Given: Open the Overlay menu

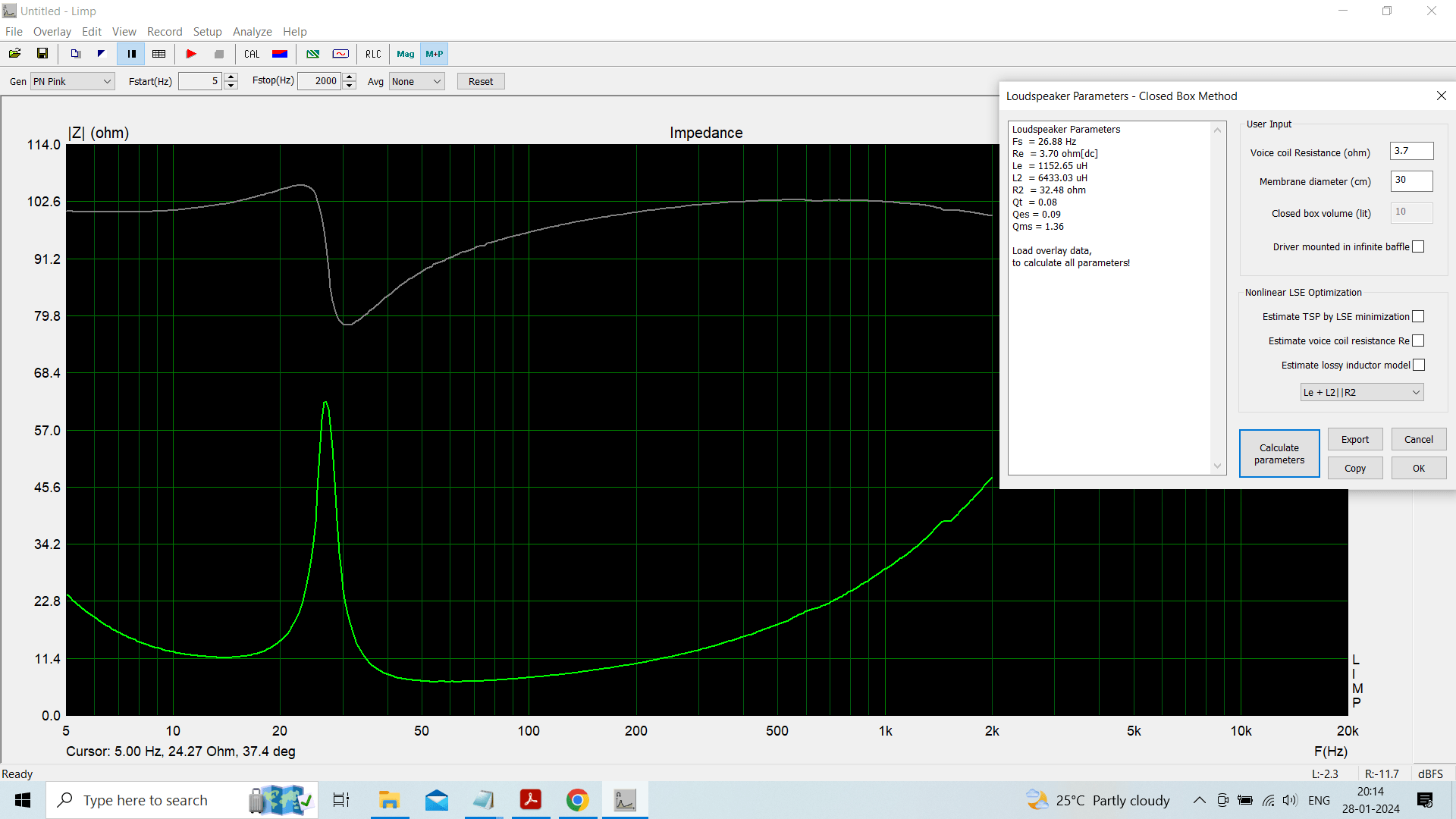Looking at the screenshot, I should [x=52, y=31].
